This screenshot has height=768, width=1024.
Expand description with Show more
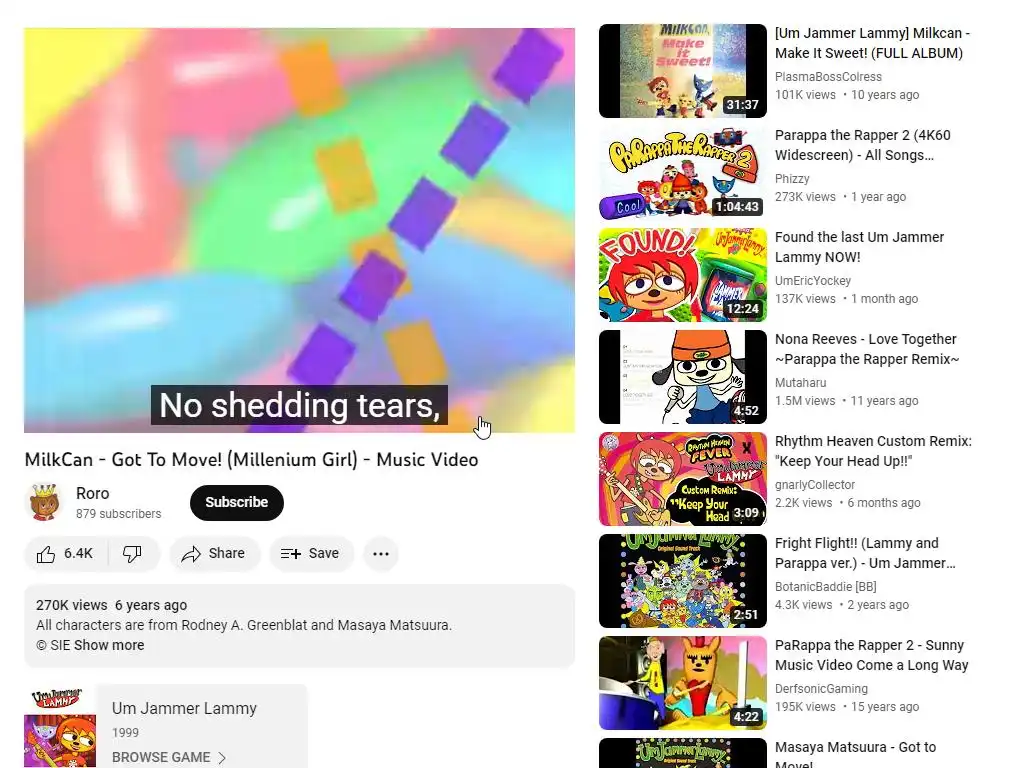point(109,645)
